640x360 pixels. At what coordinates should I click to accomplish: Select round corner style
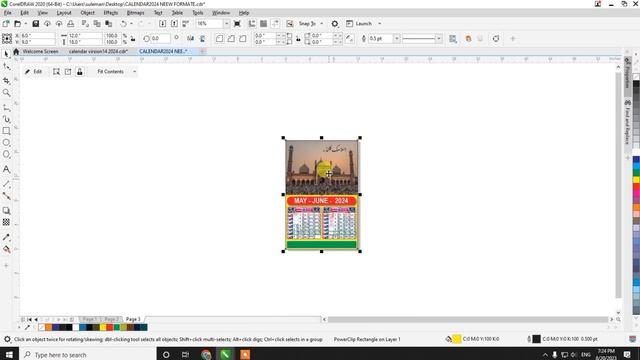[219, 38]
